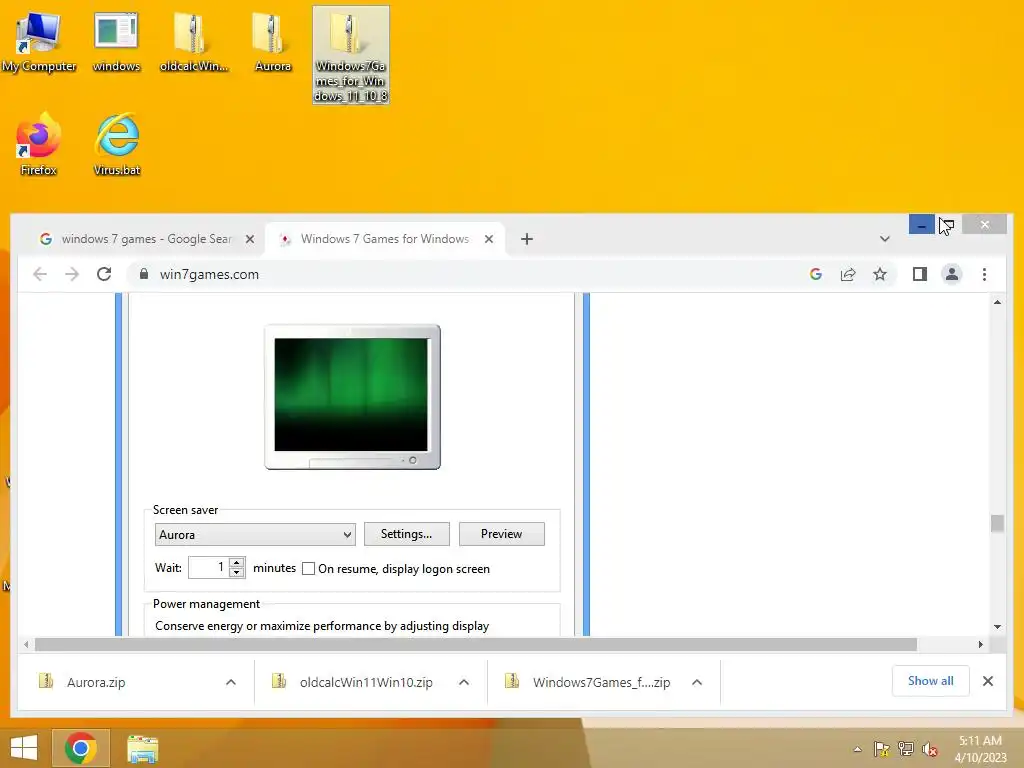The width and height of the screenshot is (1024, 768).
Task: Bookmark this tab with the star
Action: pos(880,274)
